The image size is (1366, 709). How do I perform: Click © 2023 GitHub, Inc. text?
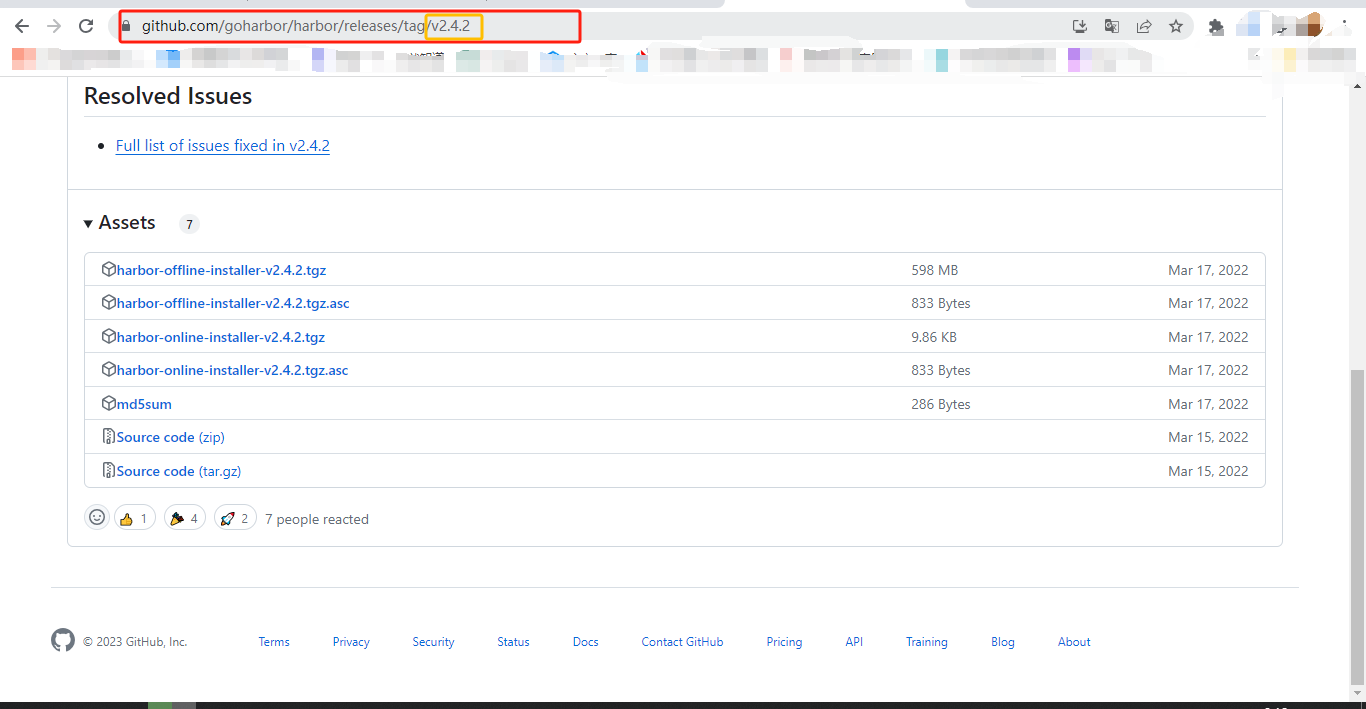coord(135,642)
